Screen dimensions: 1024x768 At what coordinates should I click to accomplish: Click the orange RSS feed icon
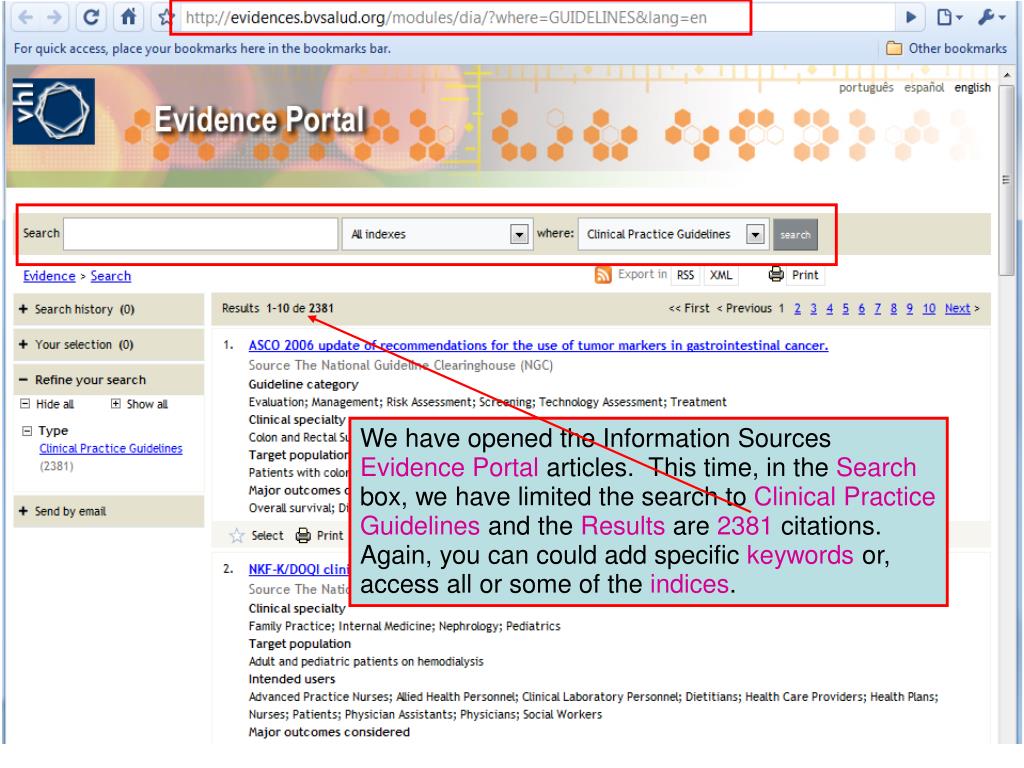[x=603, y=275]
